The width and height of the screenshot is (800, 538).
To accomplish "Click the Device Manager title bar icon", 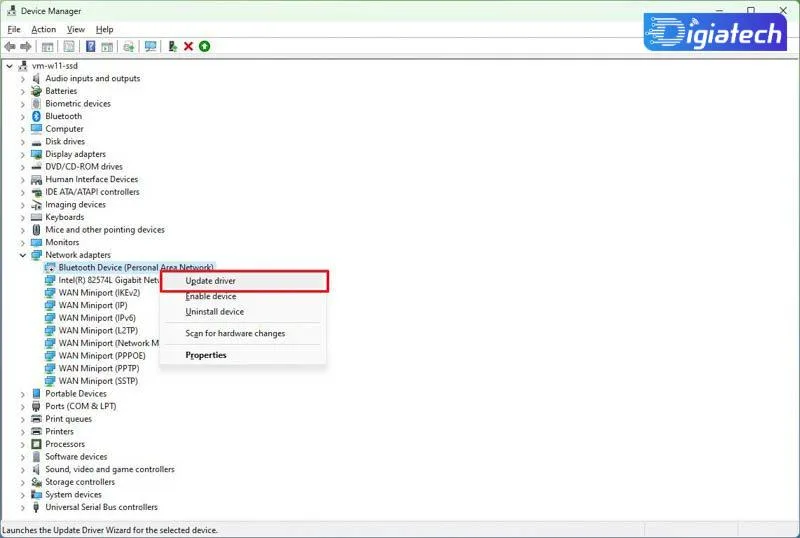I will pos(12,10).
